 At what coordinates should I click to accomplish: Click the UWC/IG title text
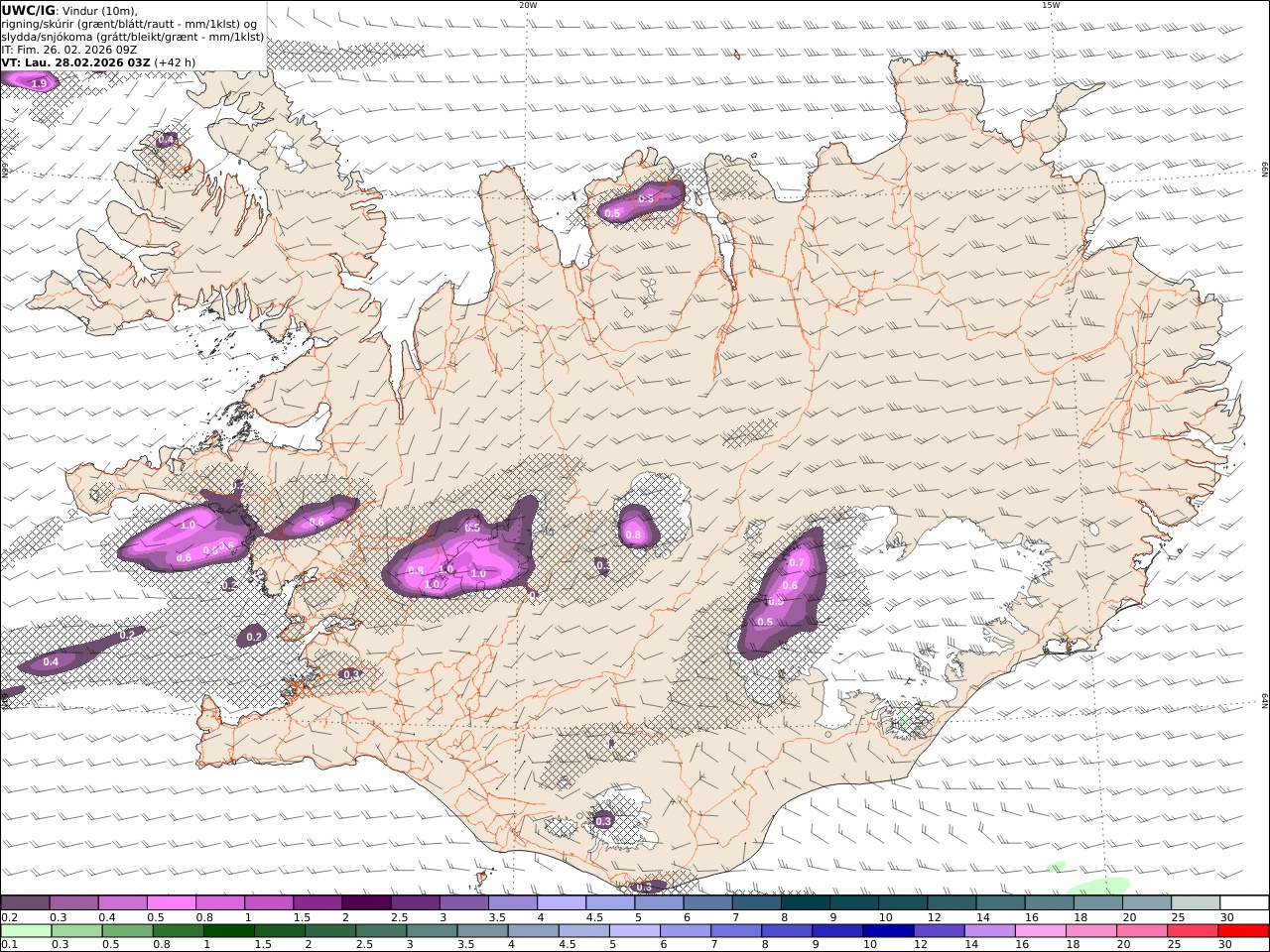click(x=29, y=10)
